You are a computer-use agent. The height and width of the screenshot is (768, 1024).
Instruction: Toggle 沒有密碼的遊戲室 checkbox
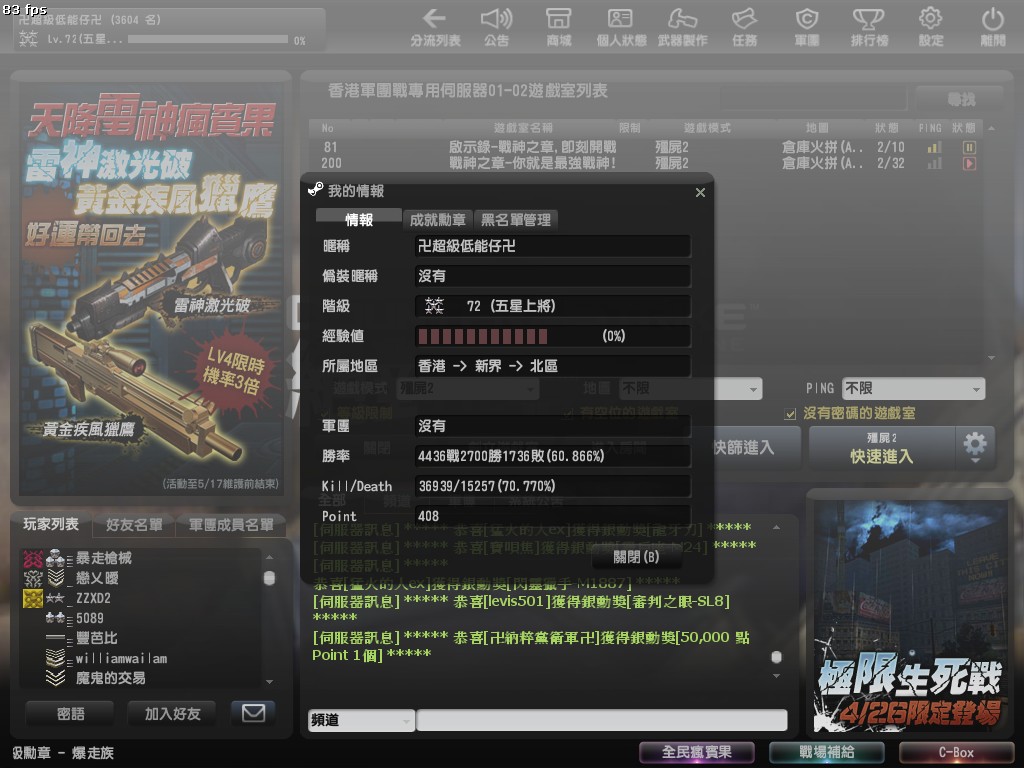pyautogui.click(x=790, y=413)
